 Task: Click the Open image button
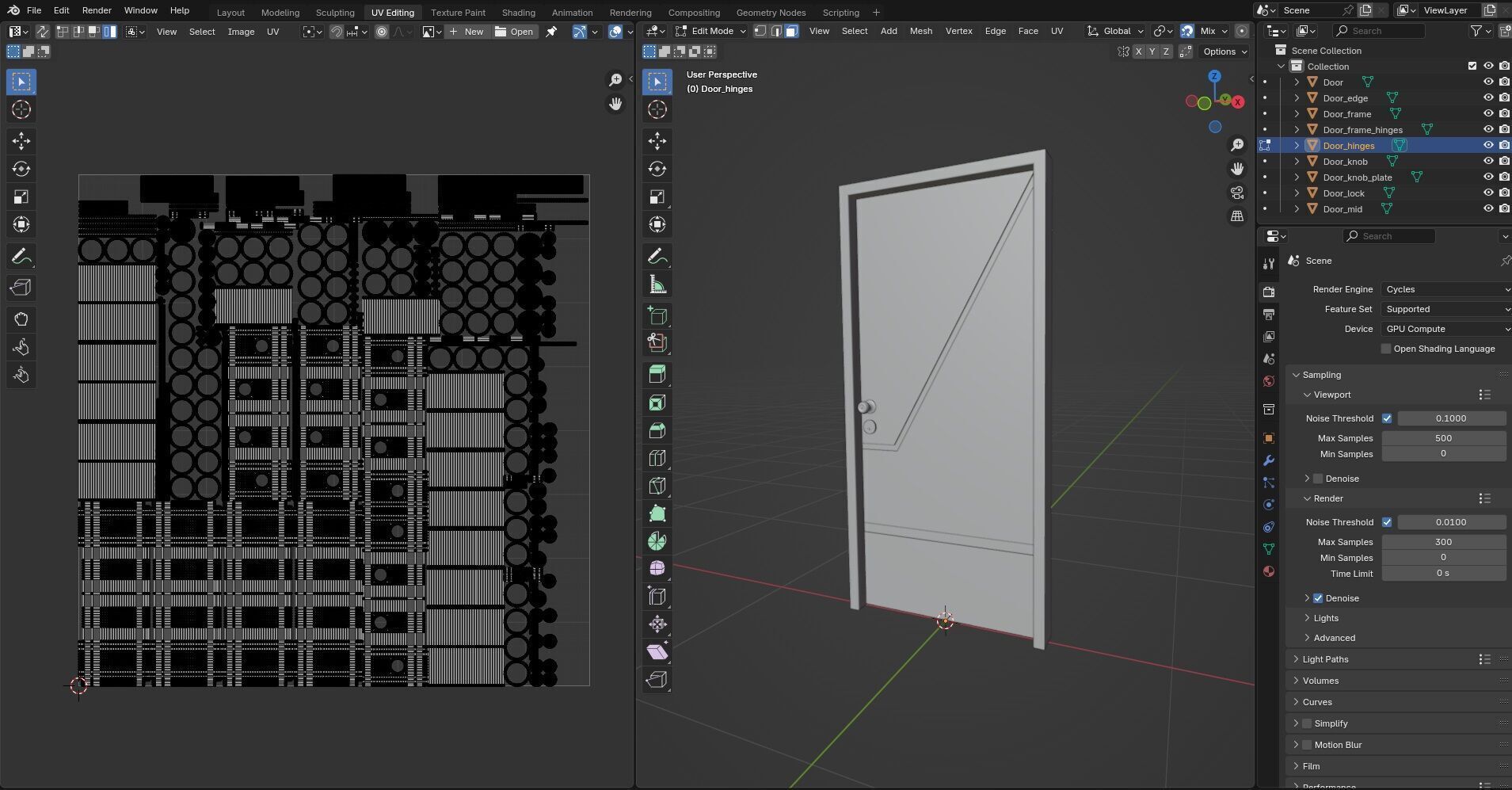[514, 32]
